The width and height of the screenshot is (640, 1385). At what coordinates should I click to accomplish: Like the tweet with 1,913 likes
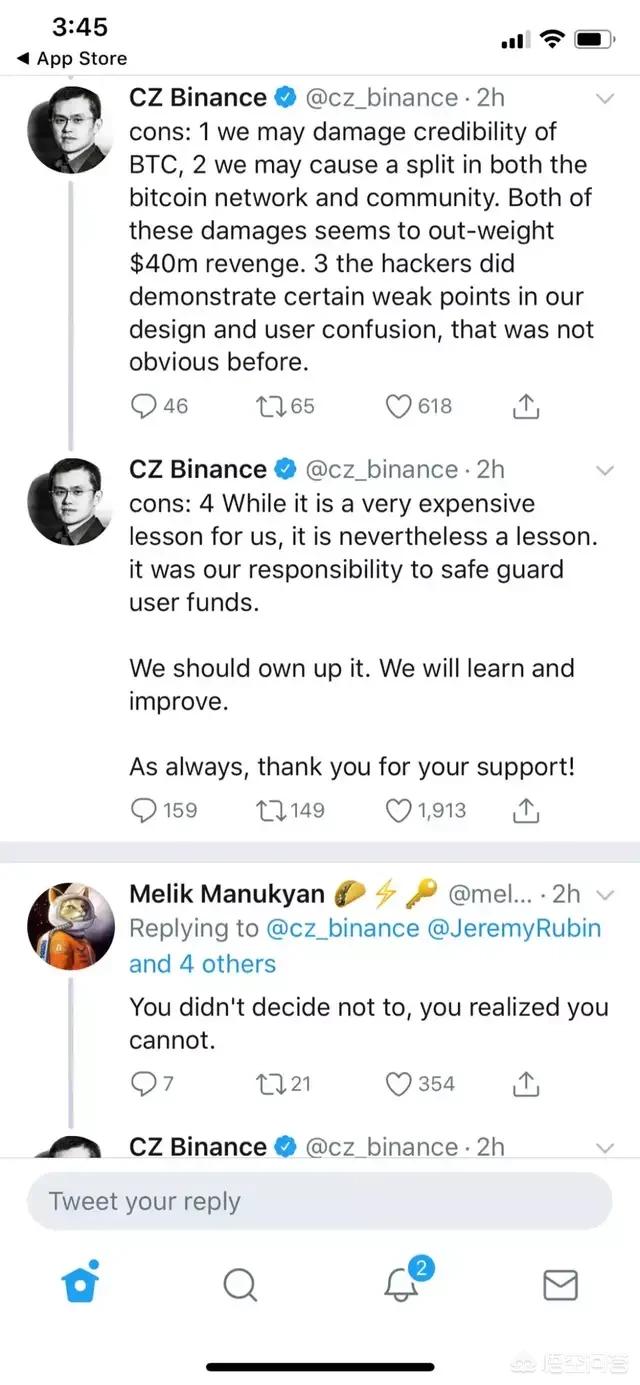pyautogui.click(x=400, y=810)
